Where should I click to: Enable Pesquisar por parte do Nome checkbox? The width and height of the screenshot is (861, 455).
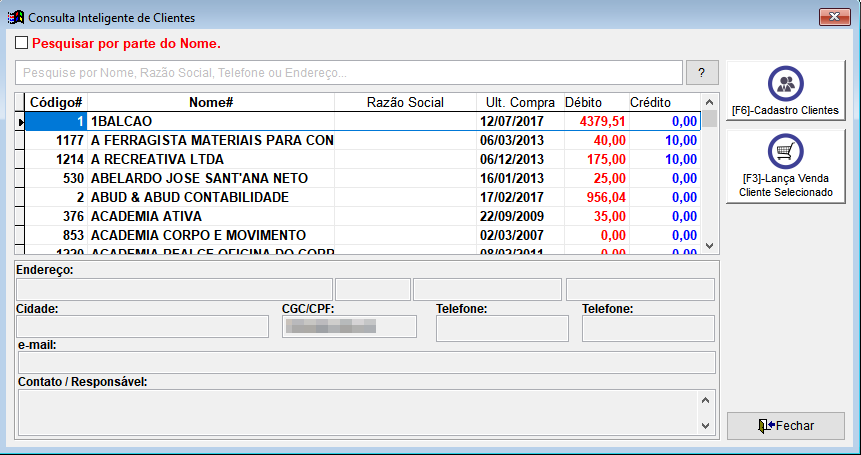21,42
